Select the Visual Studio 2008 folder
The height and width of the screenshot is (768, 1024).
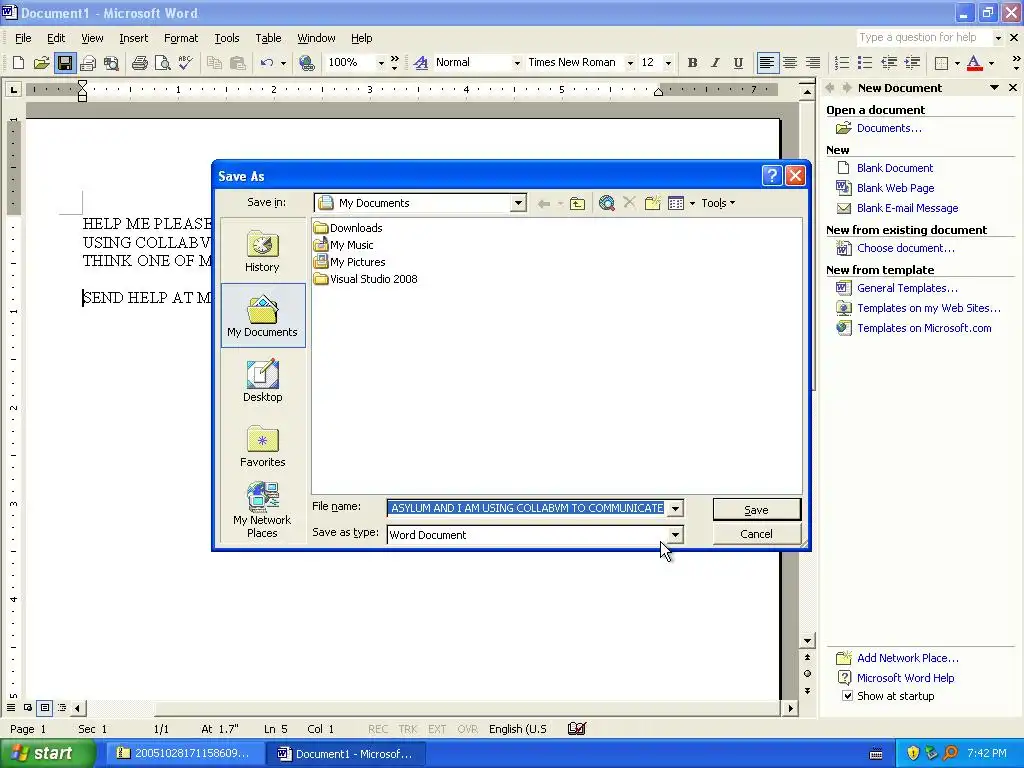point(365,279)
